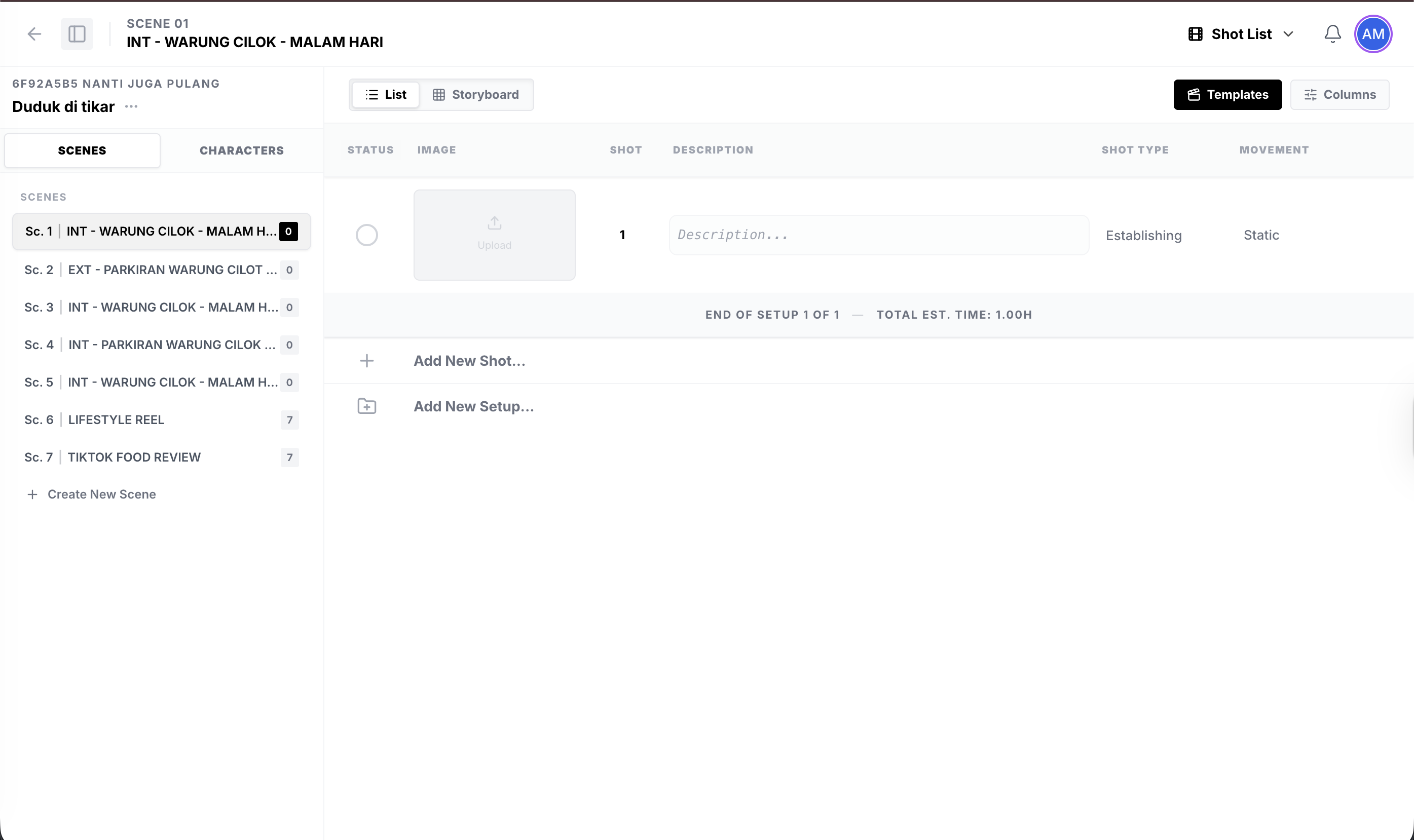Click Add New Setup
Image resolution: width=1414 pixels, height=840 pixels.
[474, 406]
